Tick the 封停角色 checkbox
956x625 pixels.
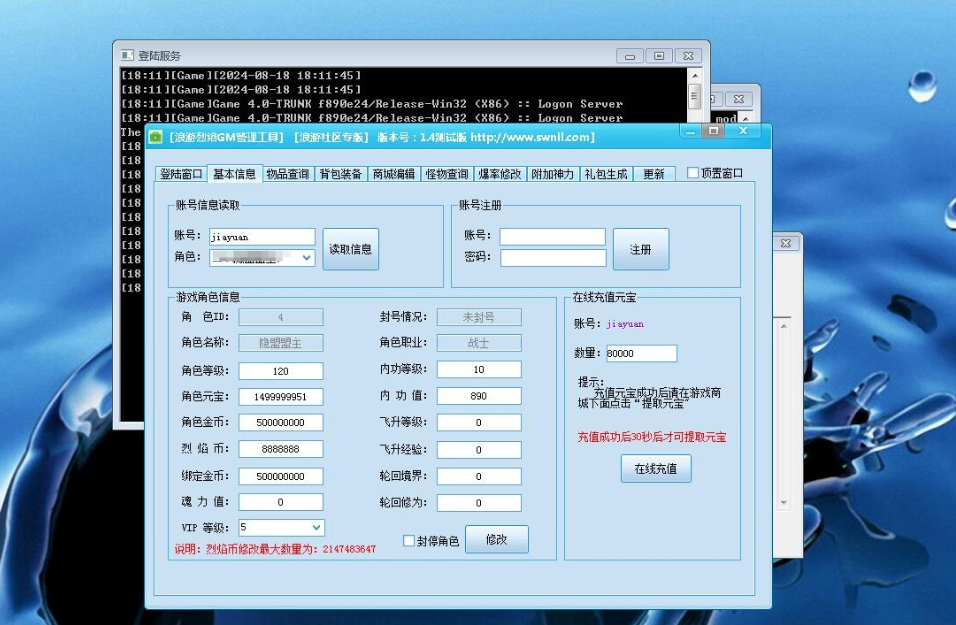(x=408, y=541)
